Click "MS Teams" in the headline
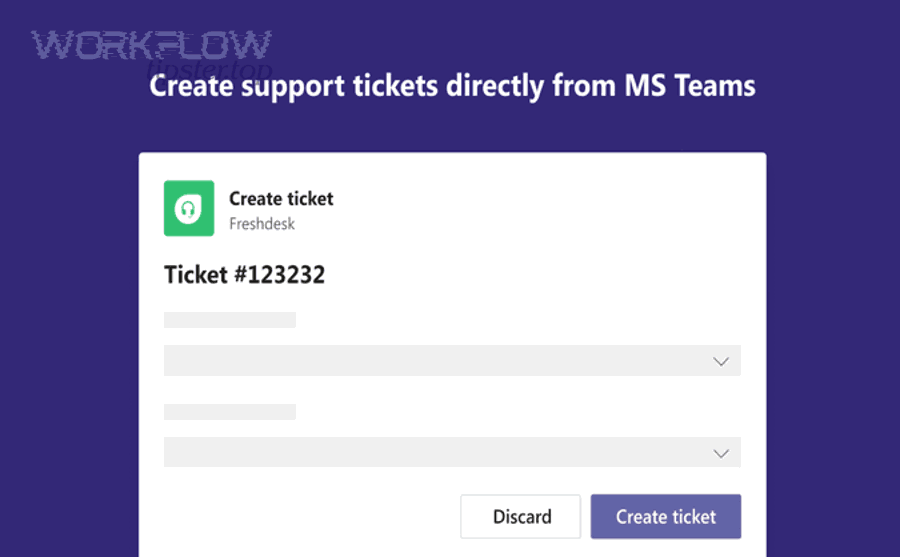 (x=701, y=86)
